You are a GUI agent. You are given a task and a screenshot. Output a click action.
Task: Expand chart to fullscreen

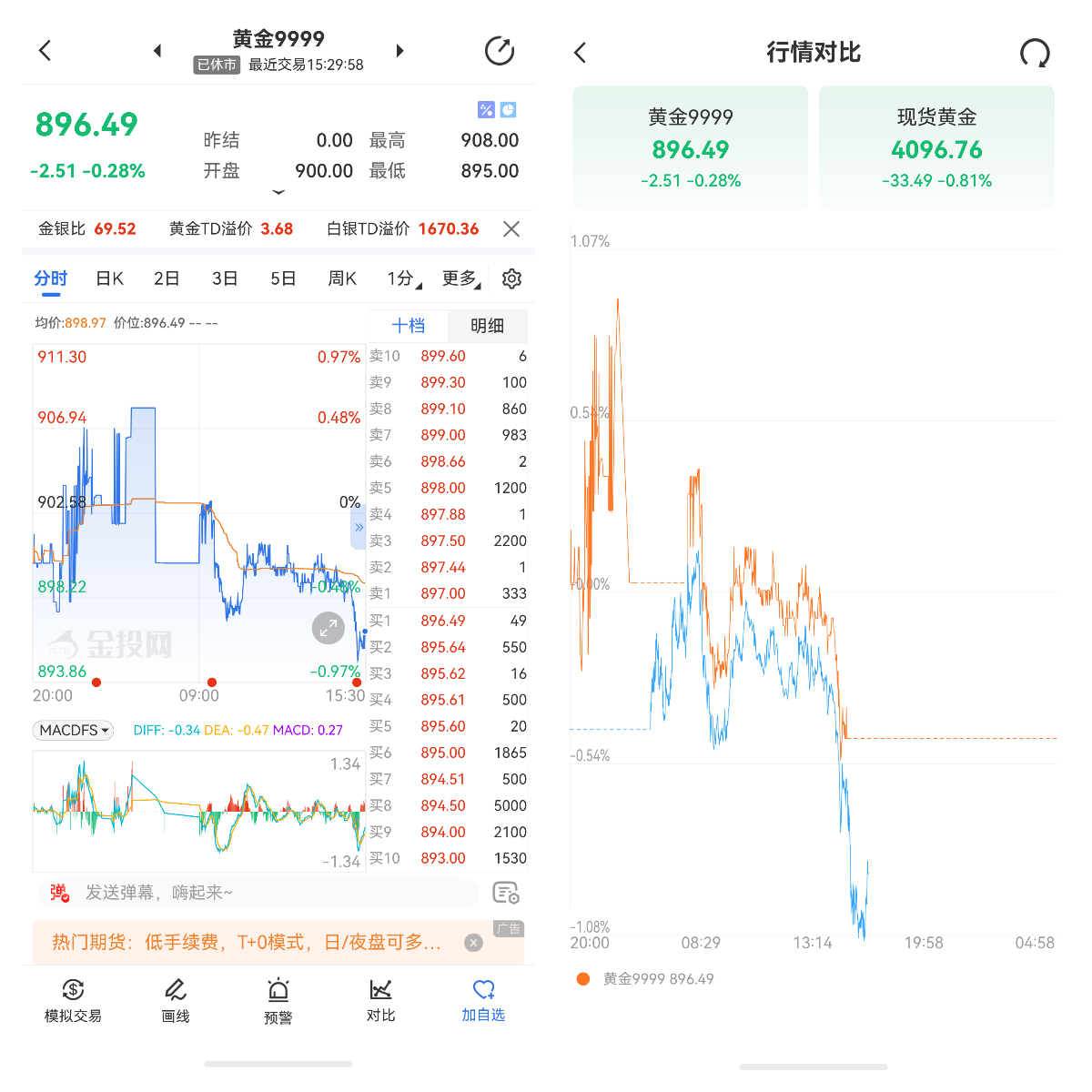[x=328, y=628]
